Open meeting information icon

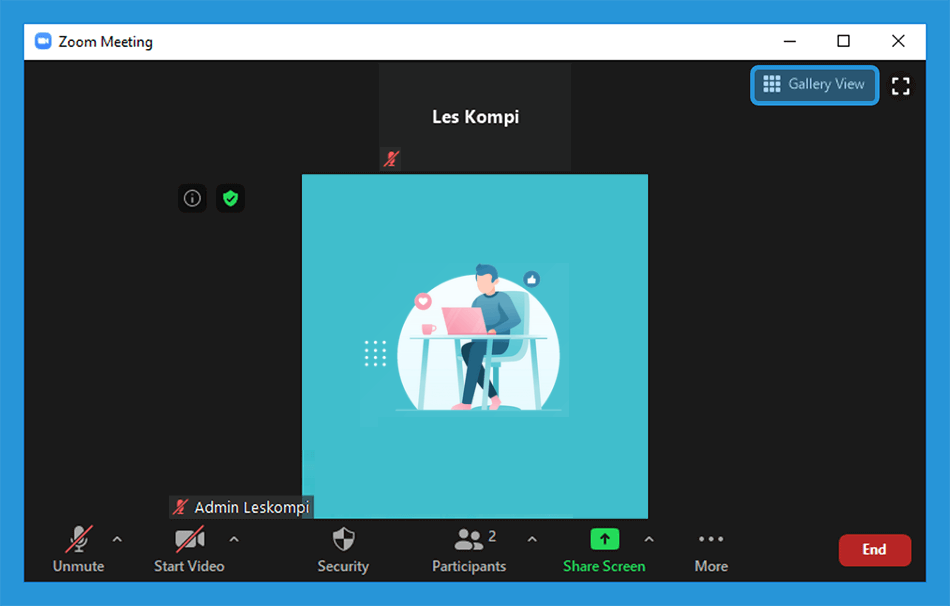click(192, 198)
